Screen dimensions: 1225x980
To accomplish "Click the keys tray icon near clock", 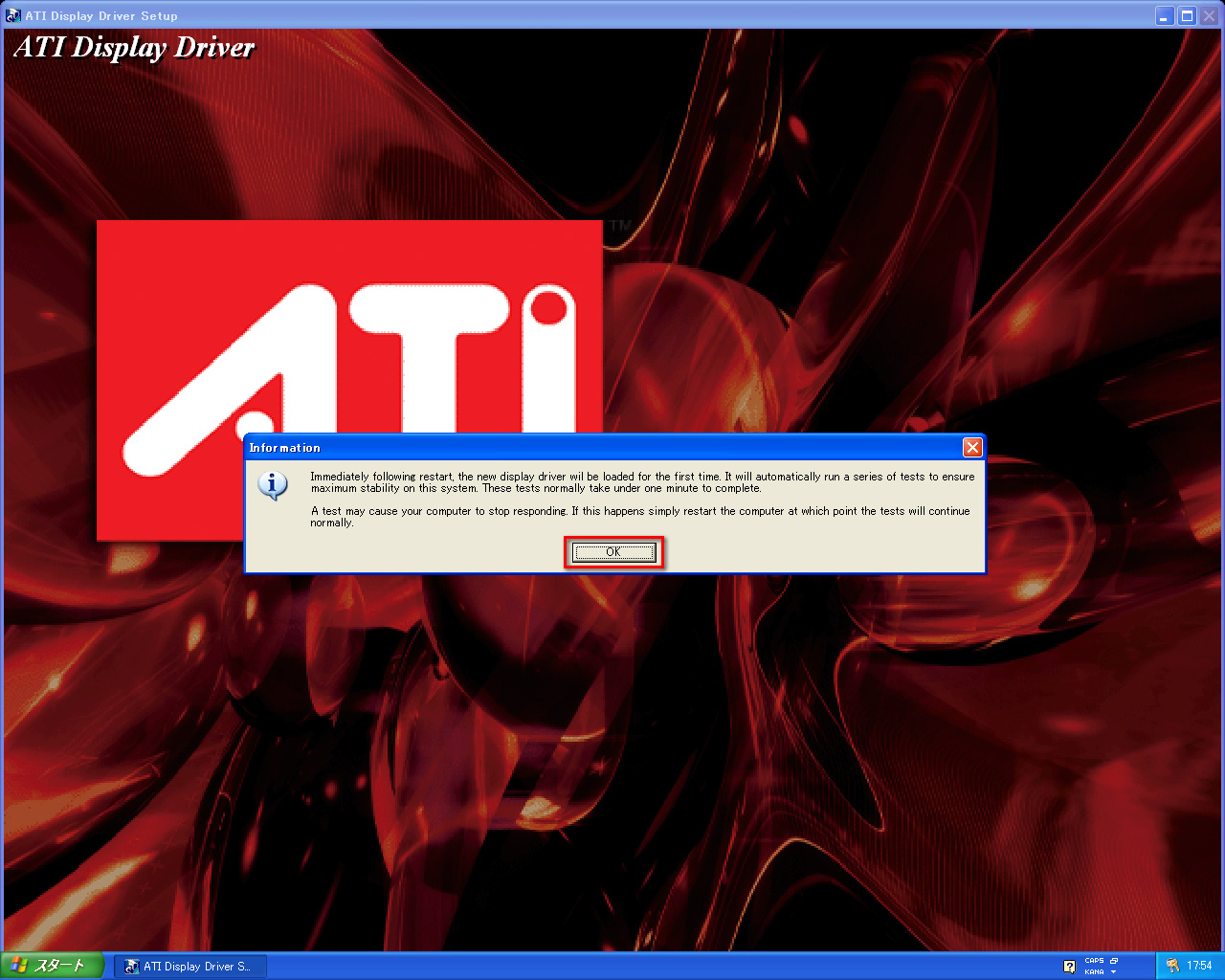I will pos(1172,966).
